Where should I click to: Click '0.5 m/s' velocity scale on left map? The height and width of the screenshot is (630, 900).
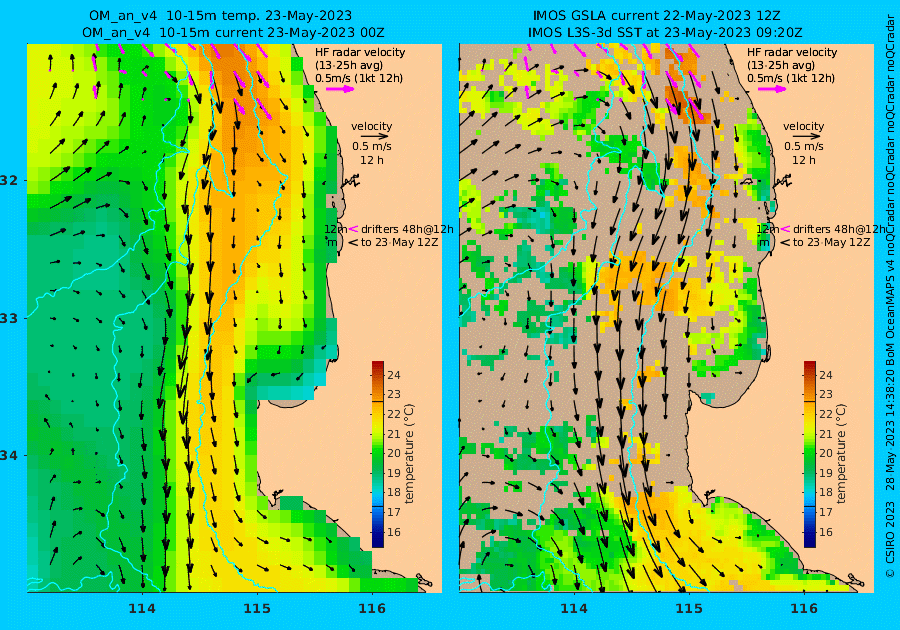(372, 146)
